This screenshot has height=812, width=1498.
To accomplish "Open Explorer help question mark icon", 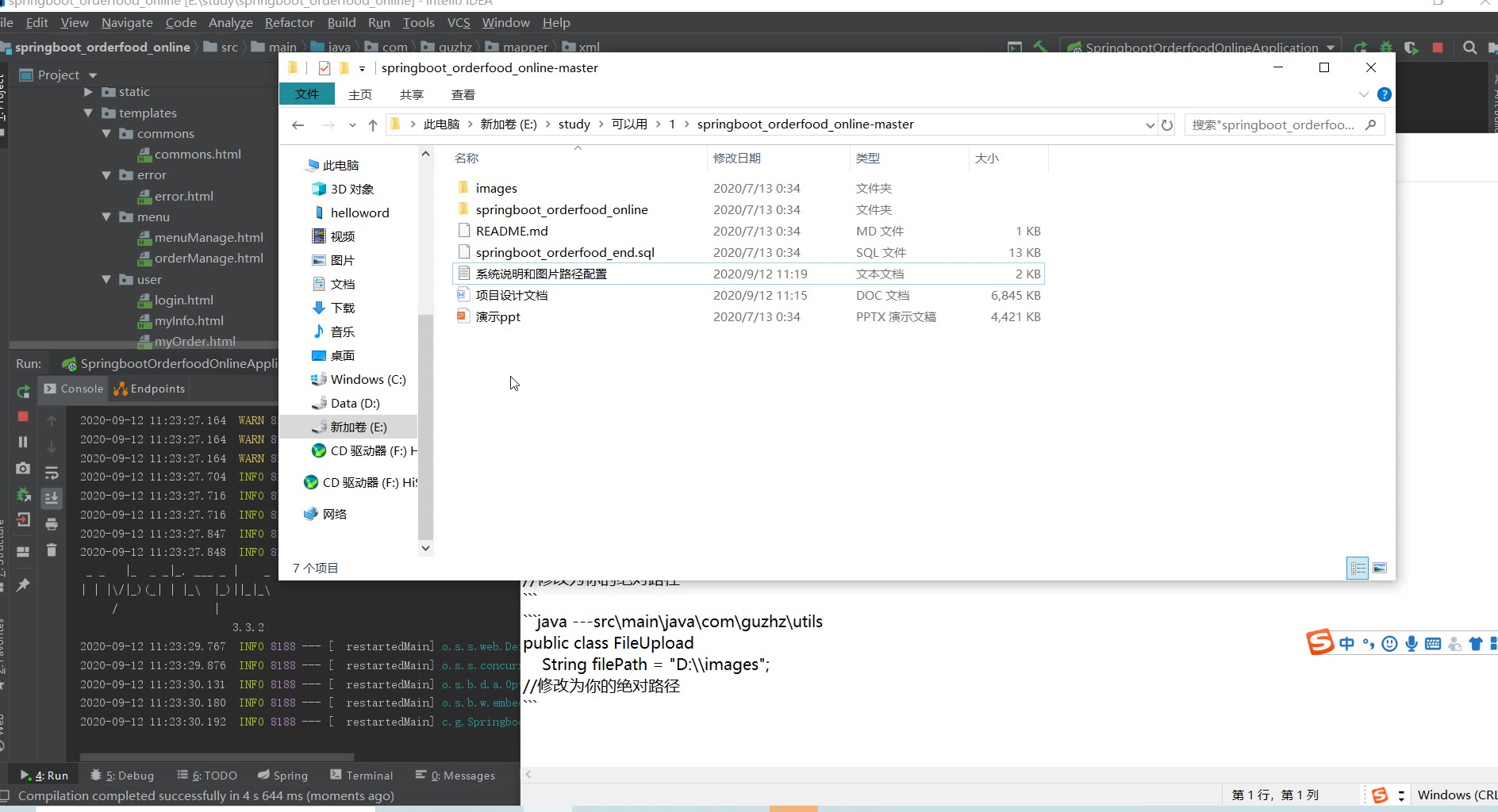I will point(1385,94).
